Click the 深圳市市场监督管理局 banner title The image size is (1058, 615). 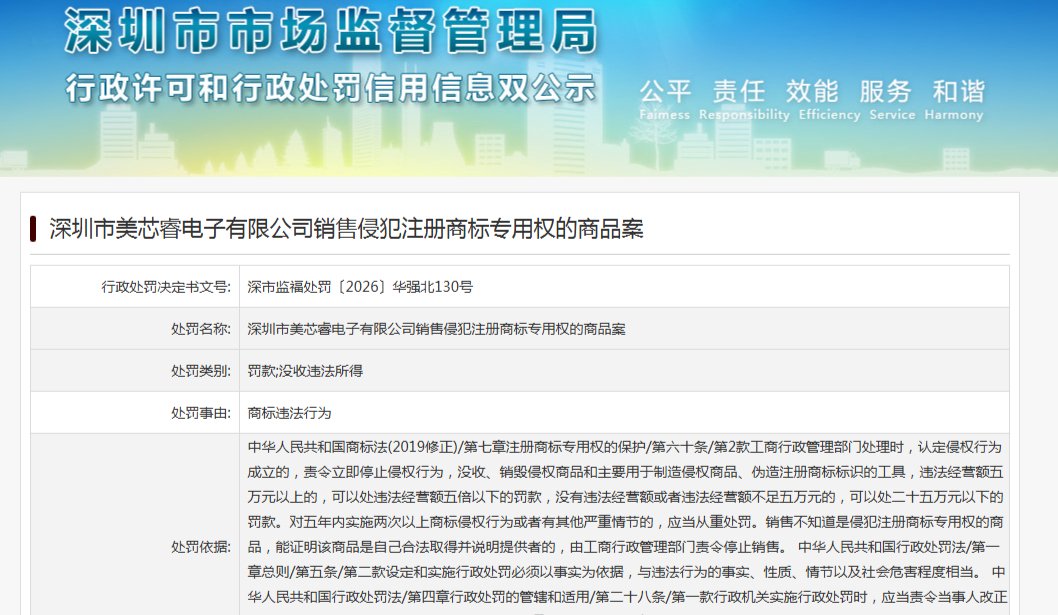(x=331, y=31)
